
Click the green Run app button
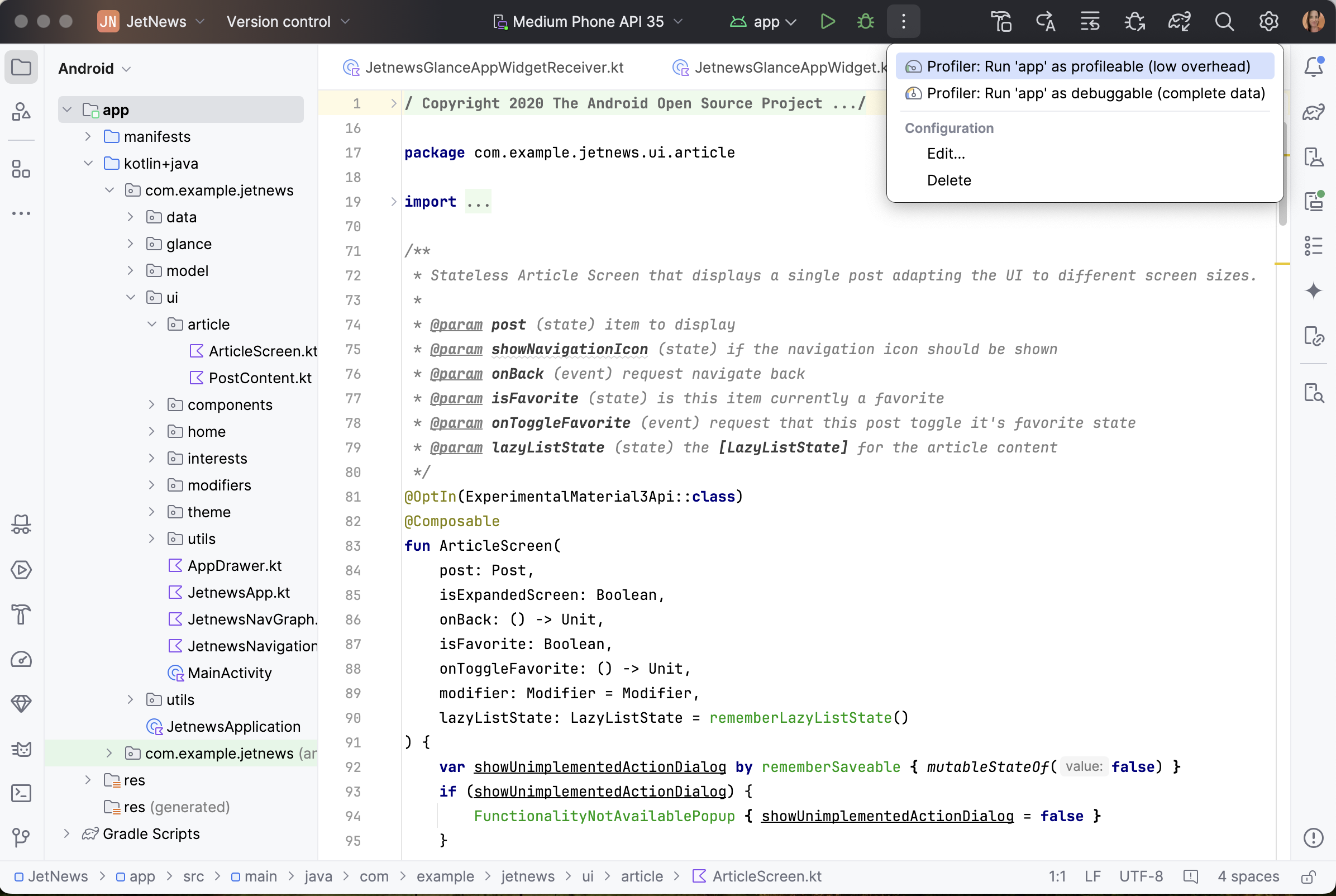click(827, 22)
